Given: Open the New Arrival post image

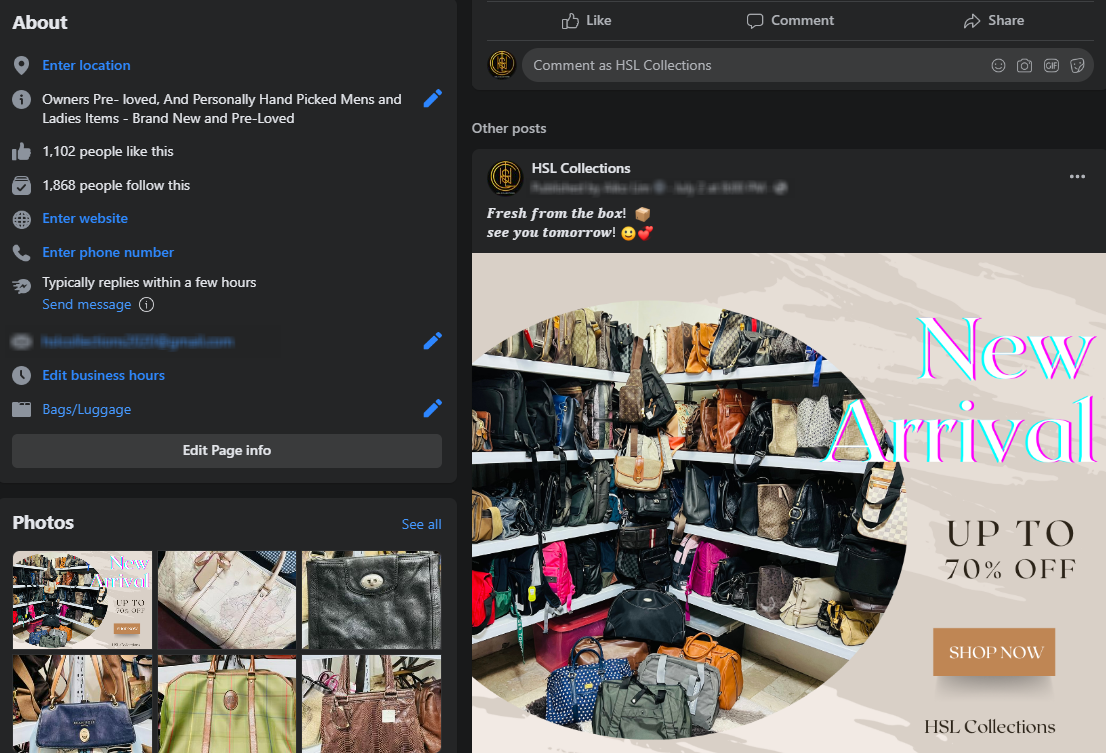Looking at the screenshot, I should pyautogui.click(x=789, y=503).
